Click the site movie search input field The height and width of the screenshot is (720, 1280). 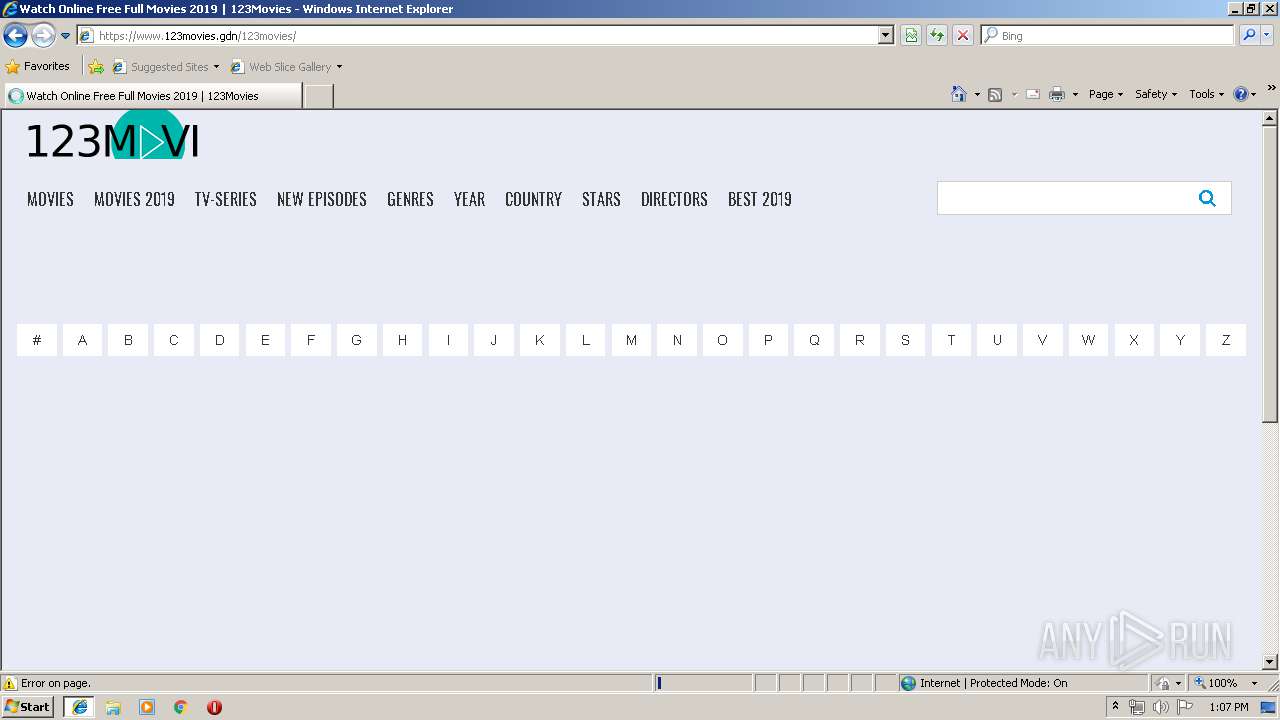1061,198
